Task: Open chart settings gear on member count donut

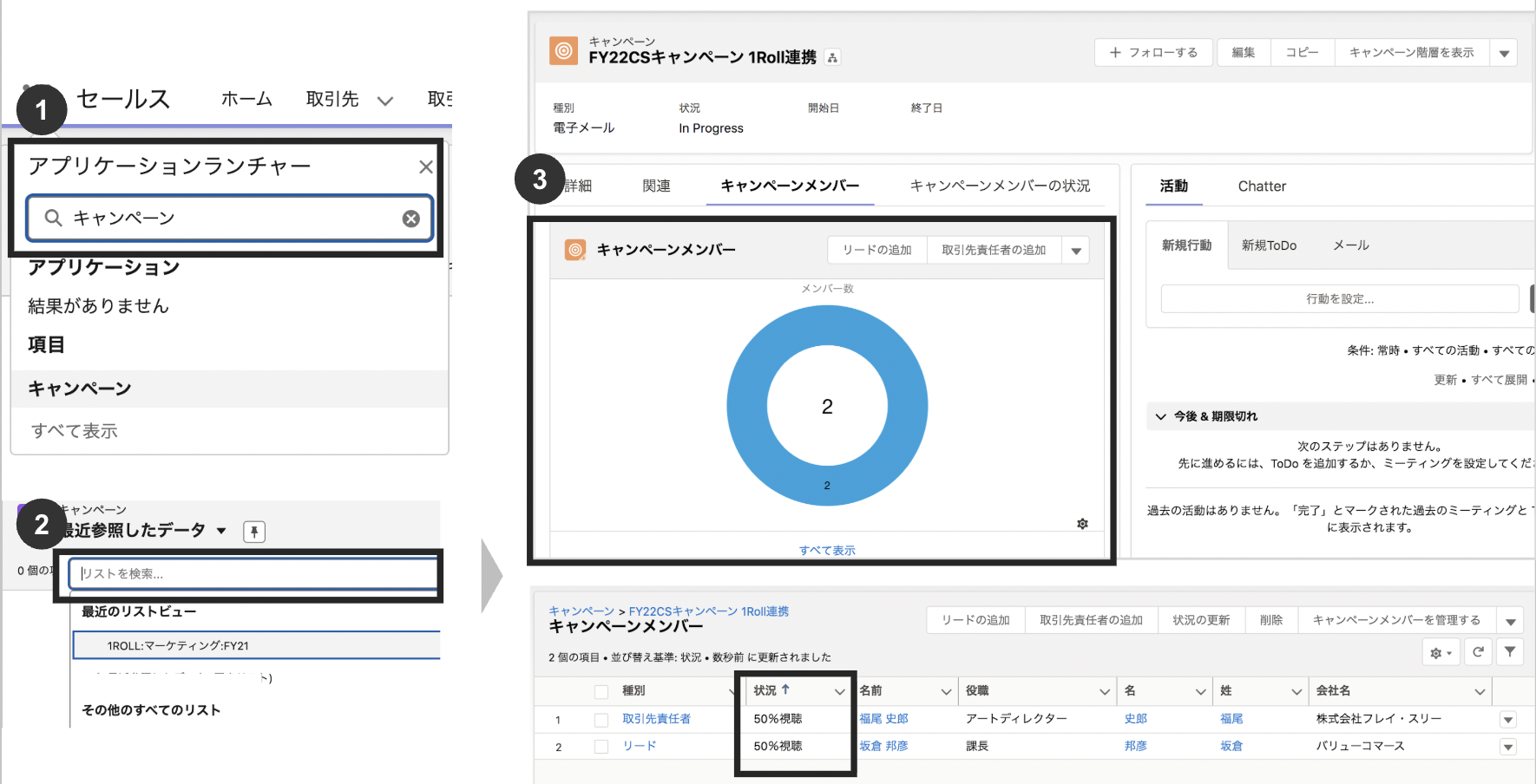Action: [x=1082, y=524]
